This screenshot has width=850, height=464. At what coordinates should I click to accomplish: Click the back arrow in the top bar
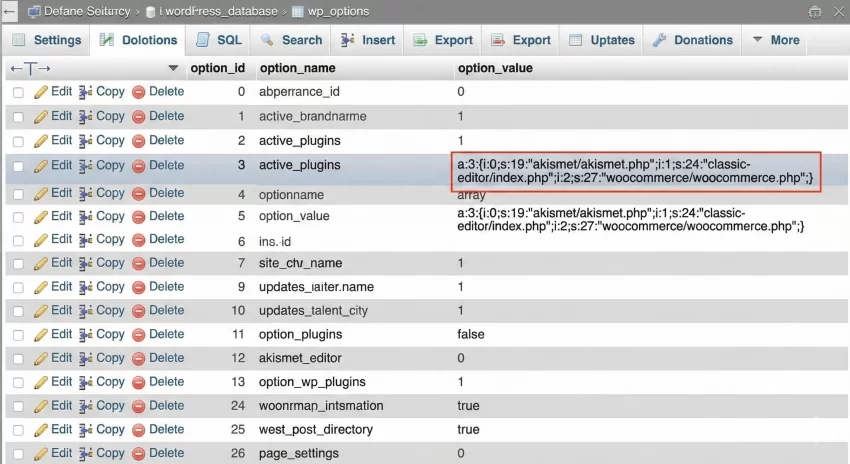(9, 11)
